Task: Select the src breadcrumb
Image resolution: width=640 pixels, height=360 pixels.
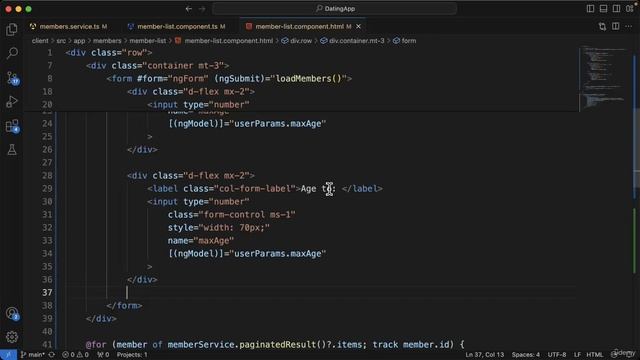Action: click(61, 41)
